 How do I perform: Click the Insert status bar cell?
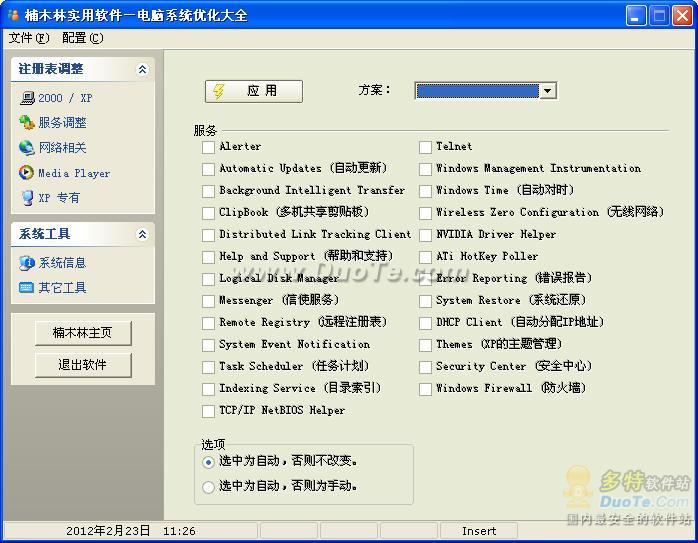click(x=479, y=531)
